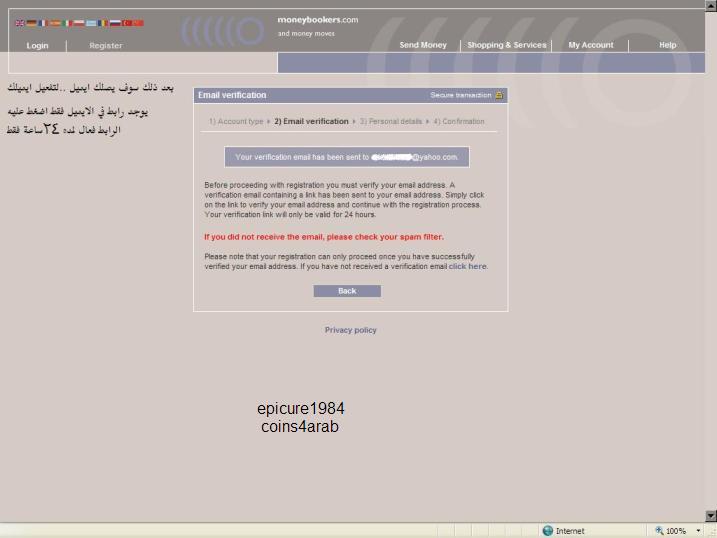Click the '3) Personal details' step
Viewport: 717px width, 538px height.
[x=391, y=122]
